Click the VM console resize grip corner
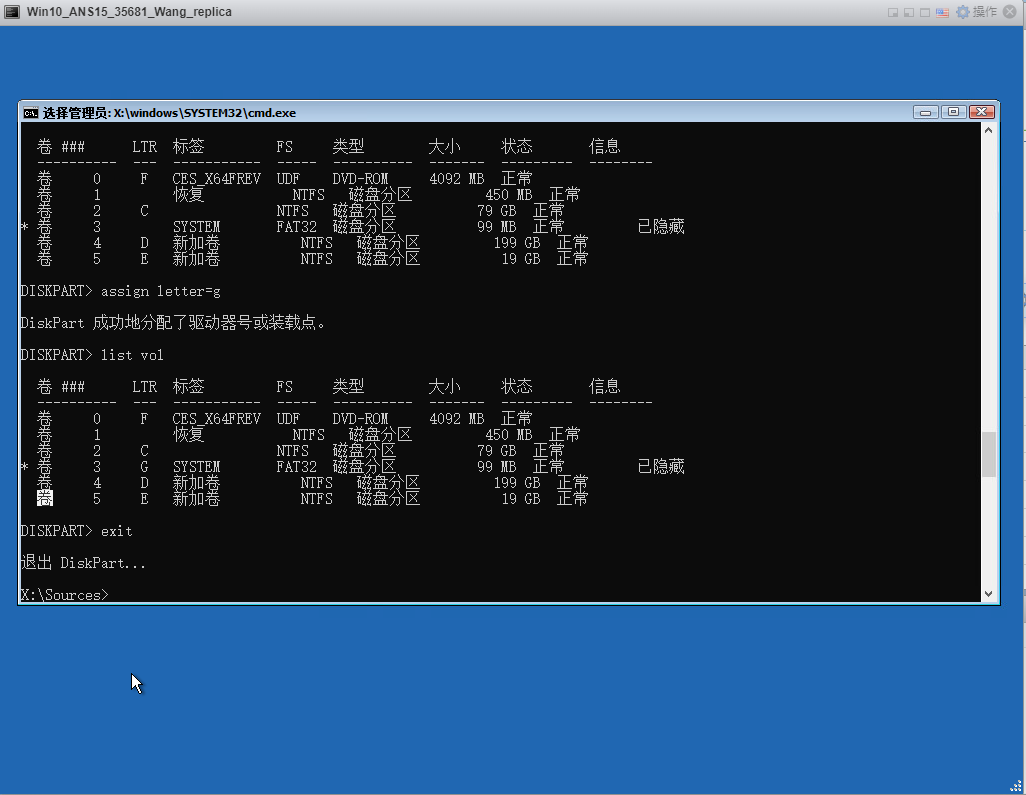1026x795 pixels. pyautogui.click(x=1016, y=786)
